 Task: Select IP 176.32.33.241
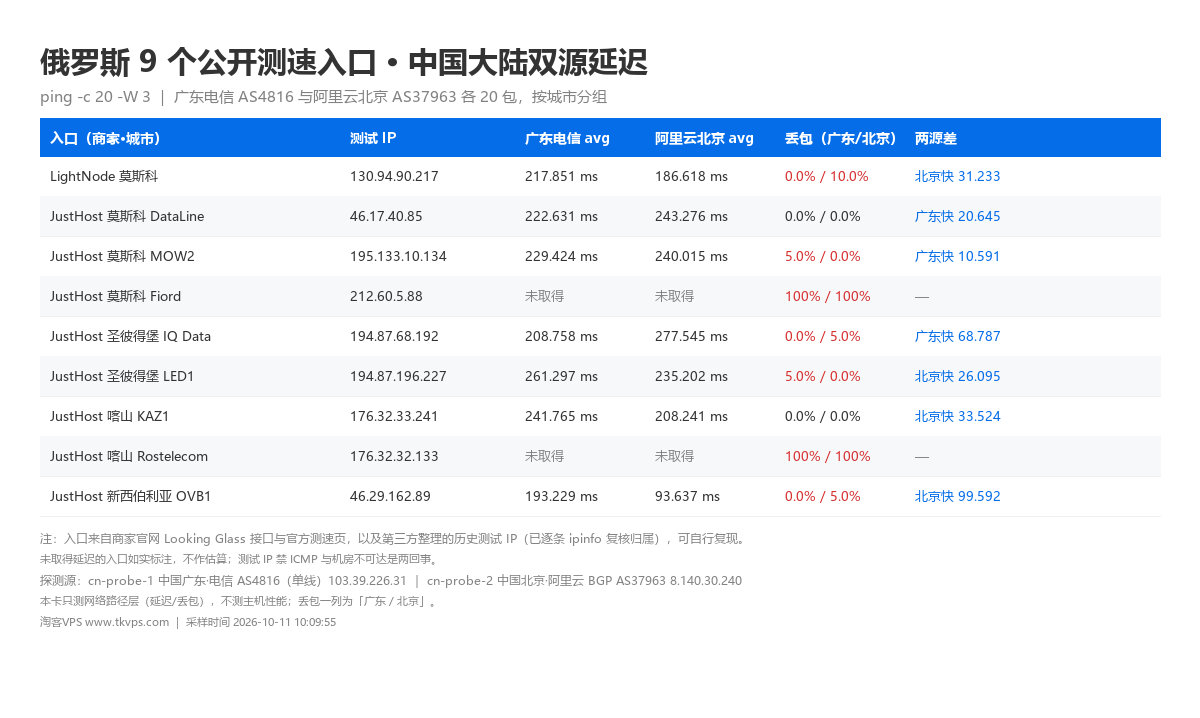[x=394, y=416]
